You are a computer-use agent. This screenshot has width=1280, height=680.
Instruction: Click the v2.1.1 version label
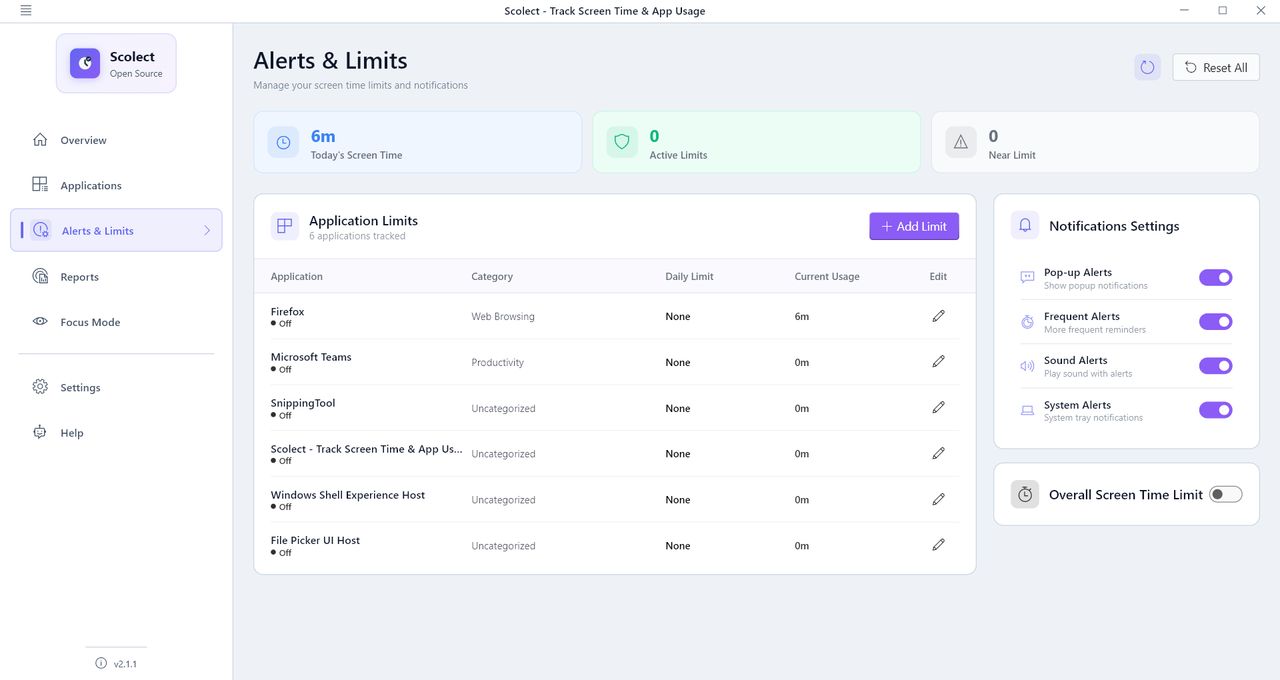tap(125, 663)
